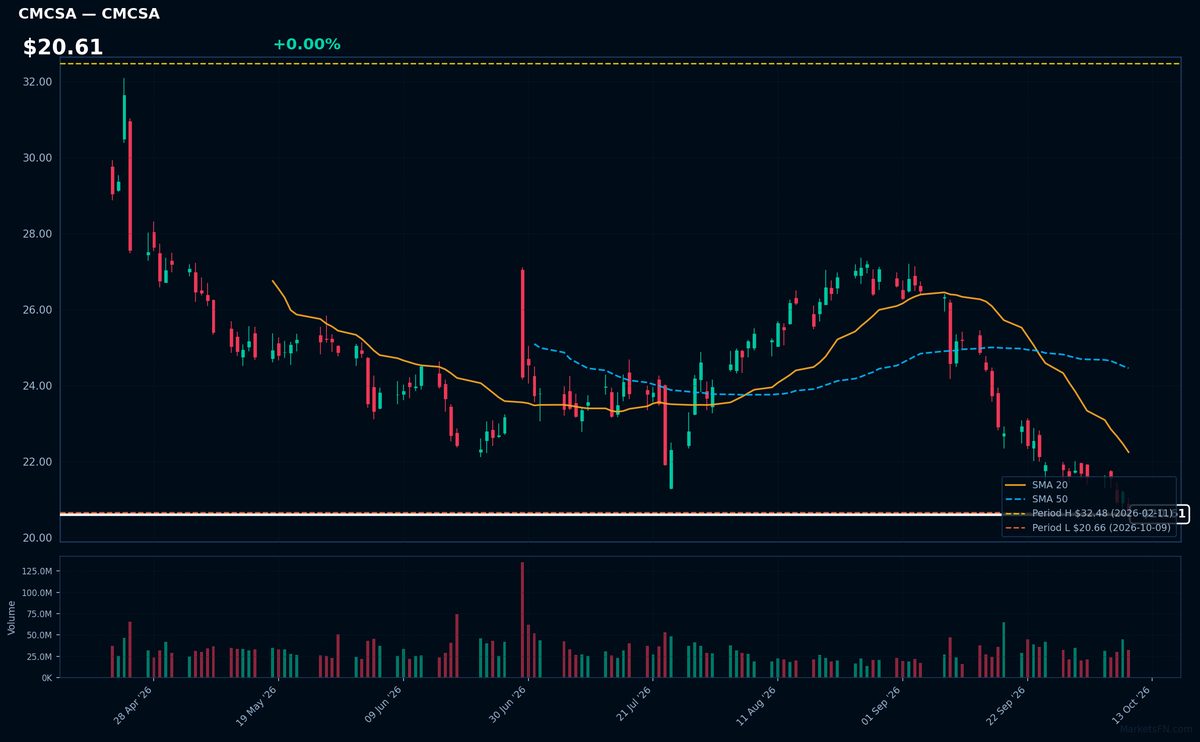
Task: Click the 0K volume axis label
Action: pyautogui.click(x=46, y=678)
